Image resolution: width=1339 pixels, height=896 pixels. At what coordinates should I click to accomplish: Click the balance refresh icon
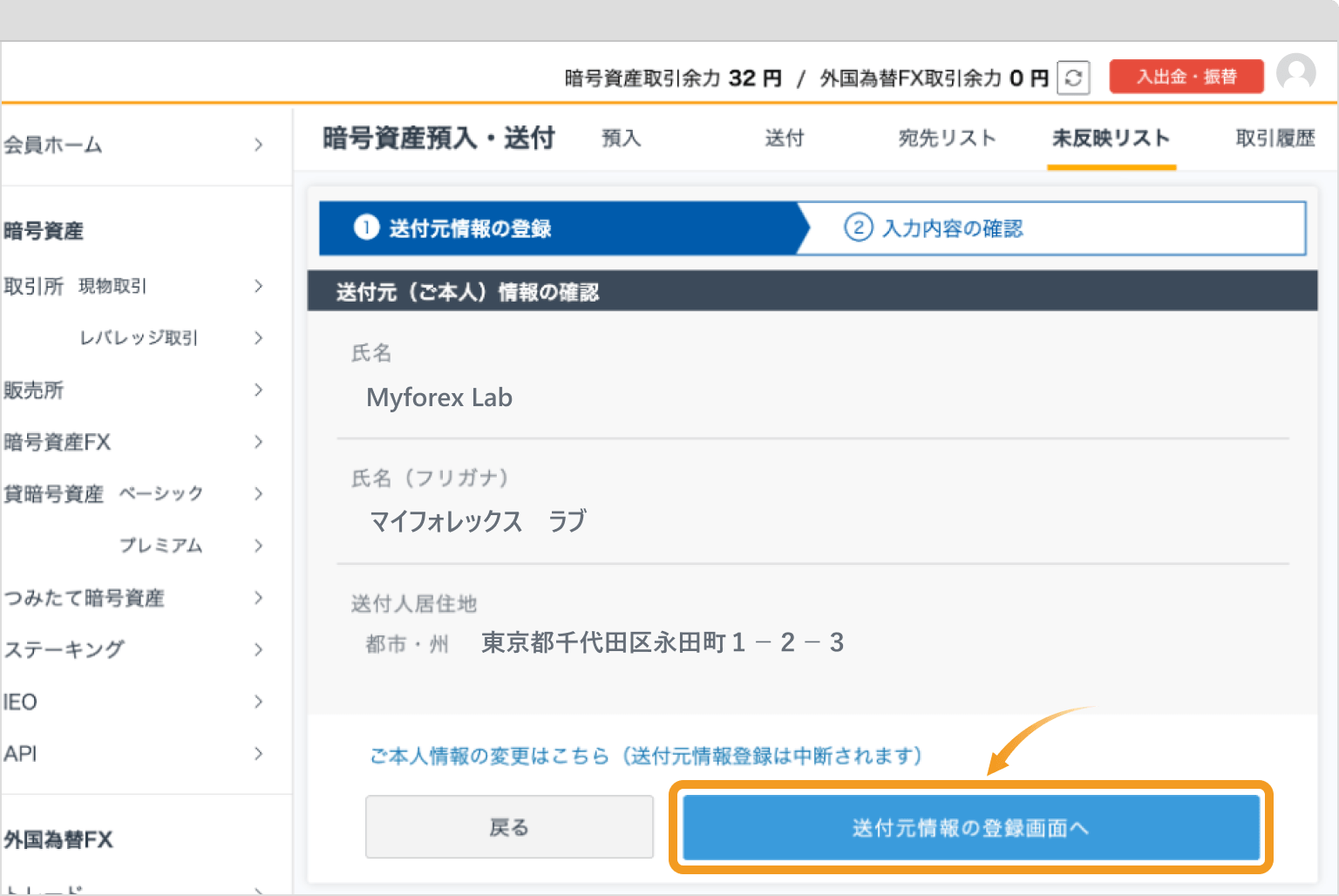click(x=1073, y=78)
